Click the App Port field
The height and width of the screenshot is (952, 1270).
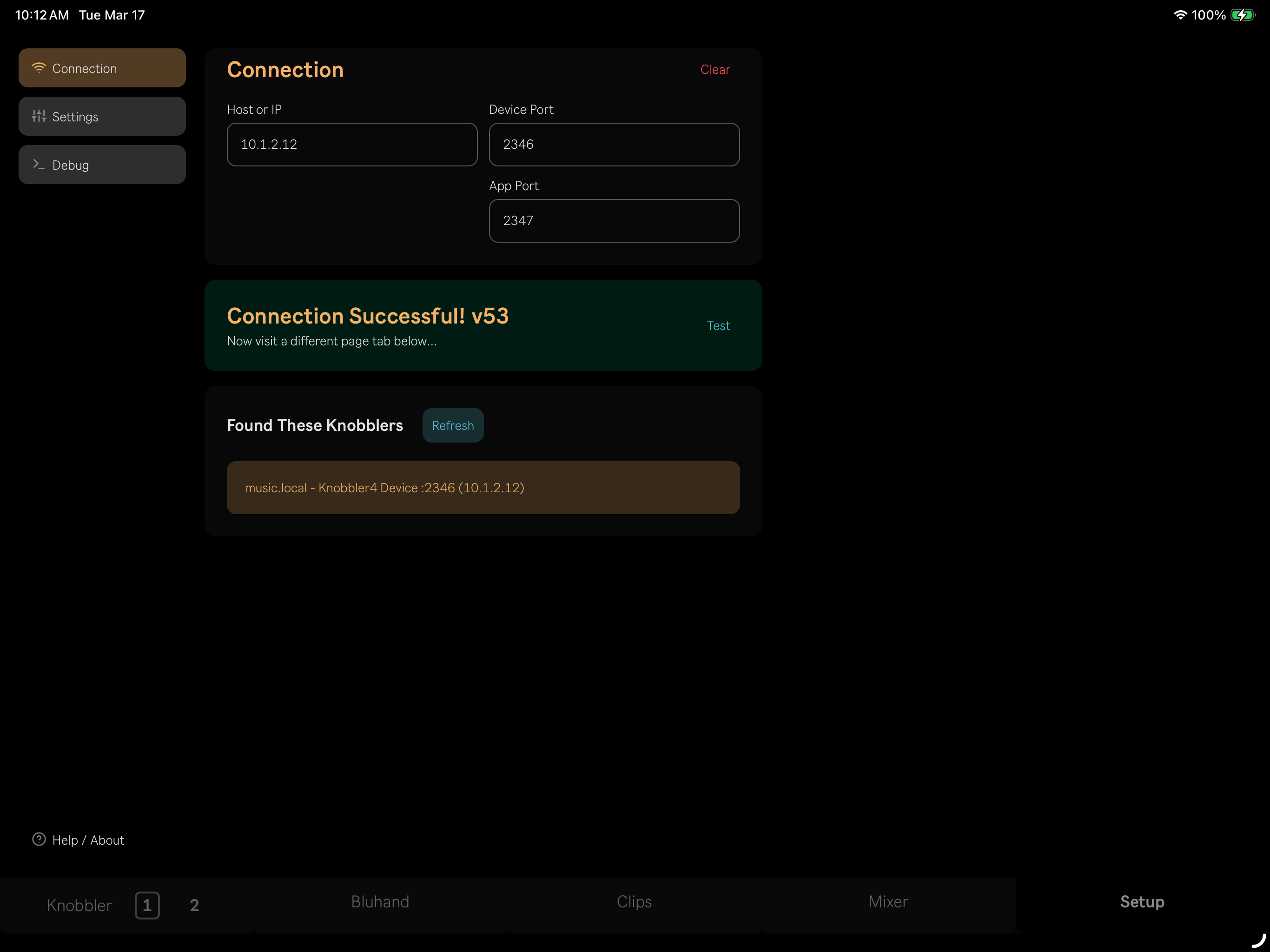[614, 221]
